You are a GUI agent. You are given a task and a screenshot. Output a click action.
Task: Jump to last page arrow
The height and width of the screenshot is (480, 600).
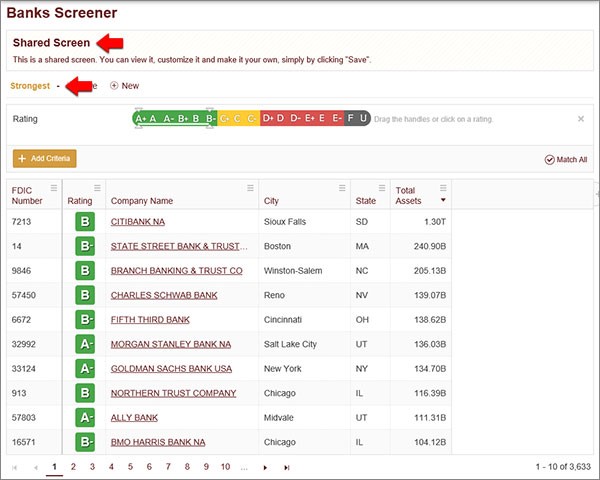point(287,467)
